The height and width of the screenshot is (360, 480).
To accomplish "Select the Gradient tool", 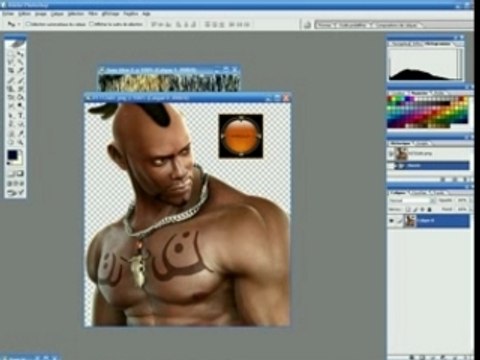I will click(x=20, y=97).
